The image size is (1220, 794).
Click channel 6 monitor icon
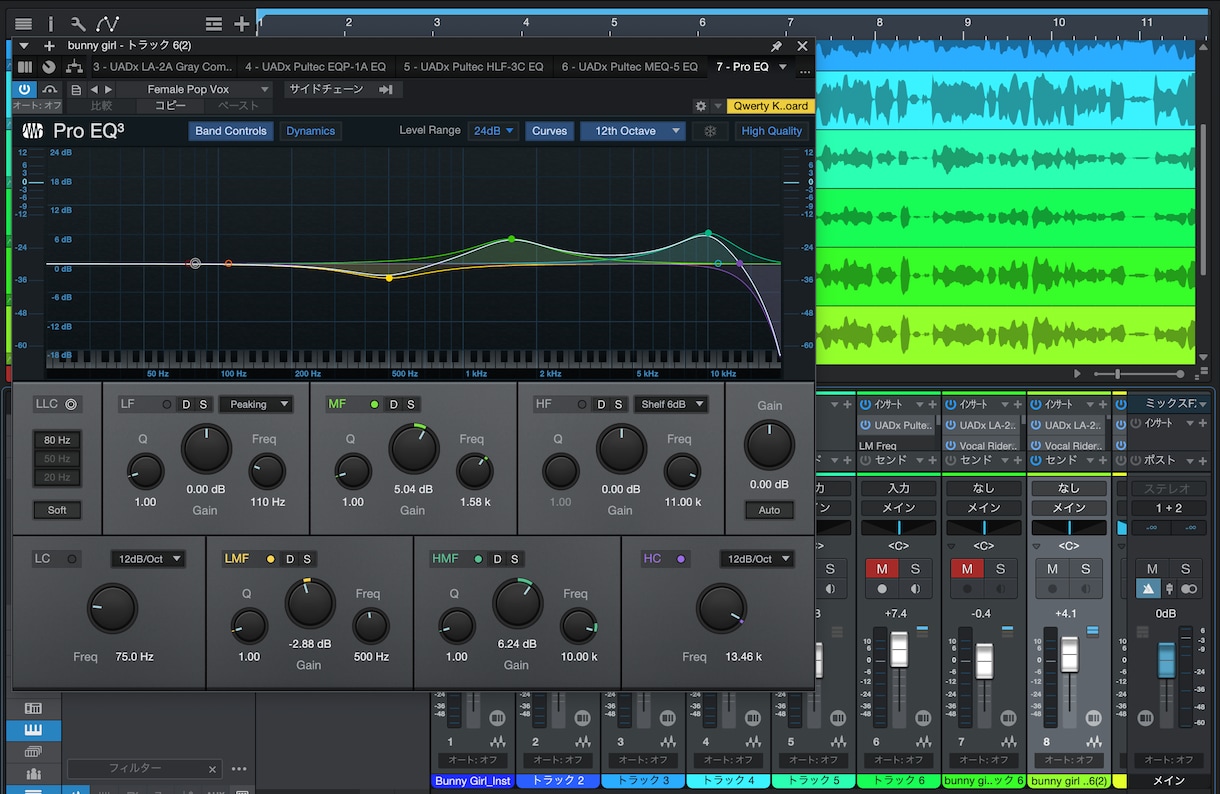[x=914, y=589]
